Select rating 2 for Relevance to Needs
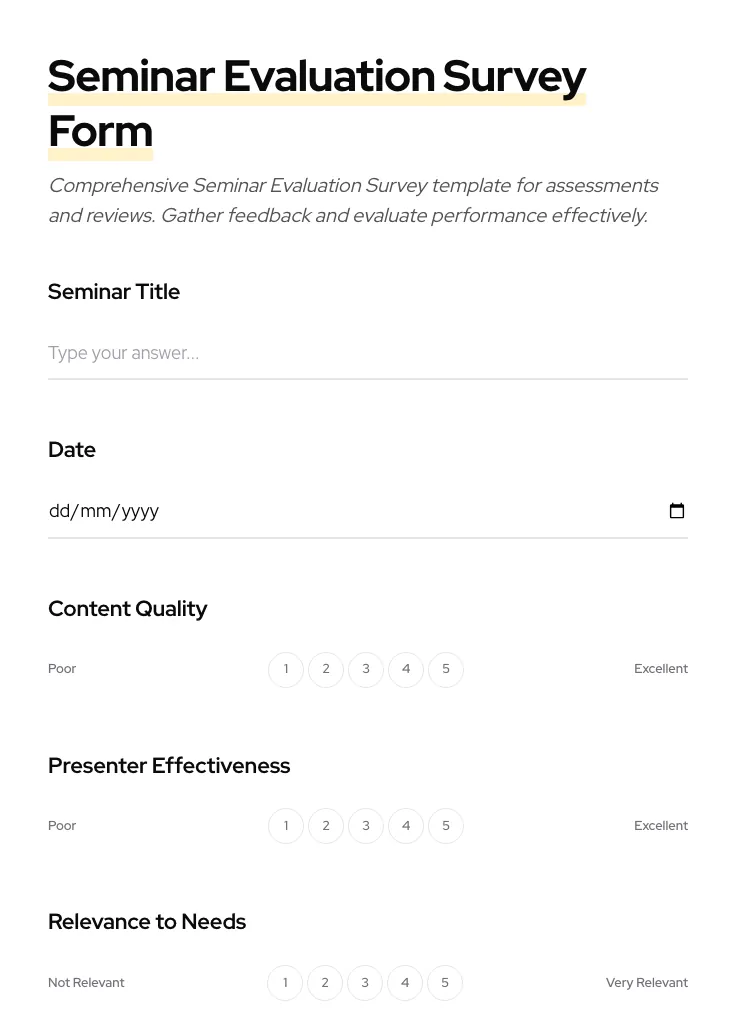Image resolution: width=736 pixels, height=1024 pixels. (325, 982)
